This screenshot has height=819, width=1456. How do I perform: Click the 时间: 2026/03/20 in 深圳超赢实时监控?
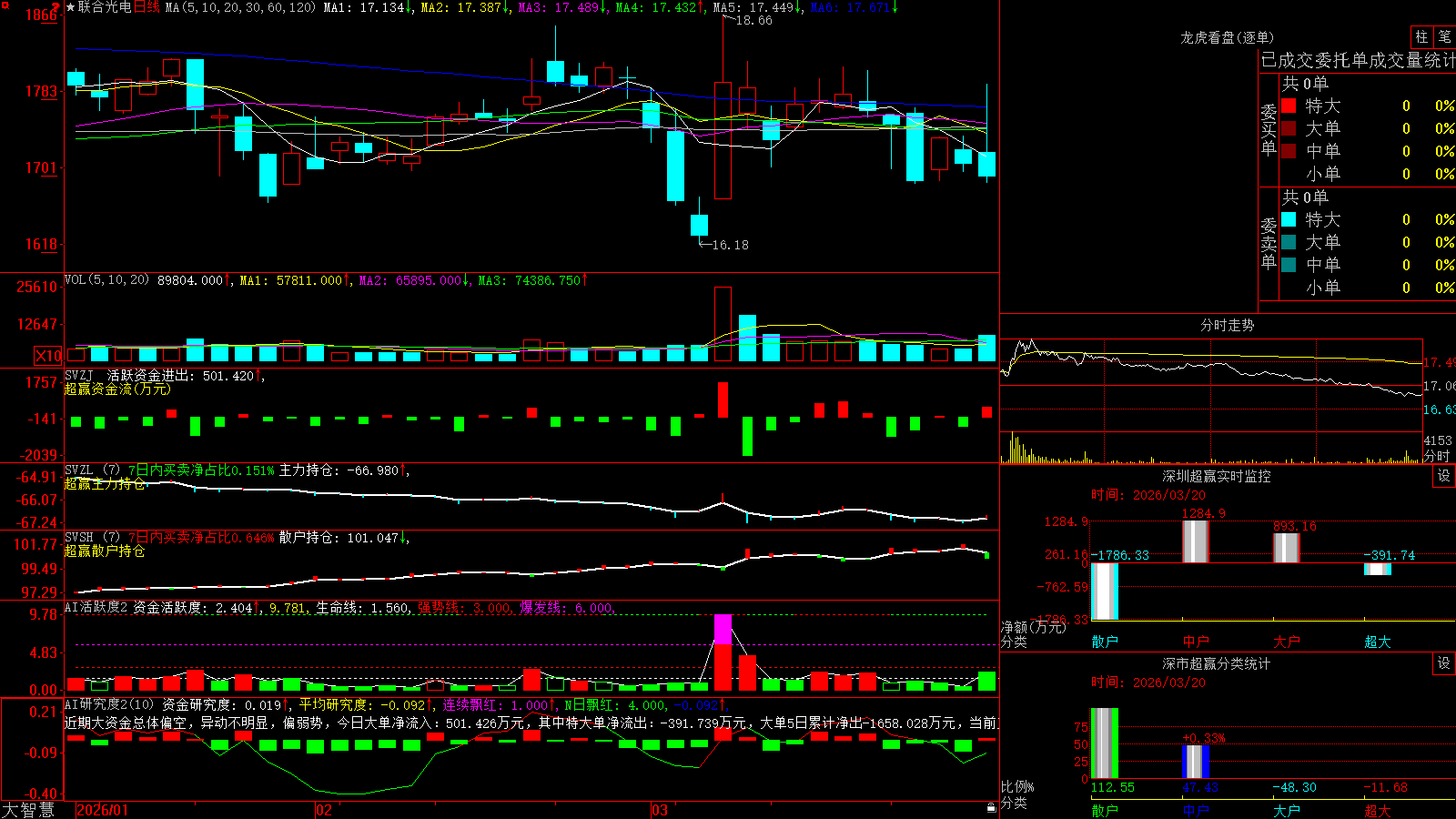pos(1148,495)
